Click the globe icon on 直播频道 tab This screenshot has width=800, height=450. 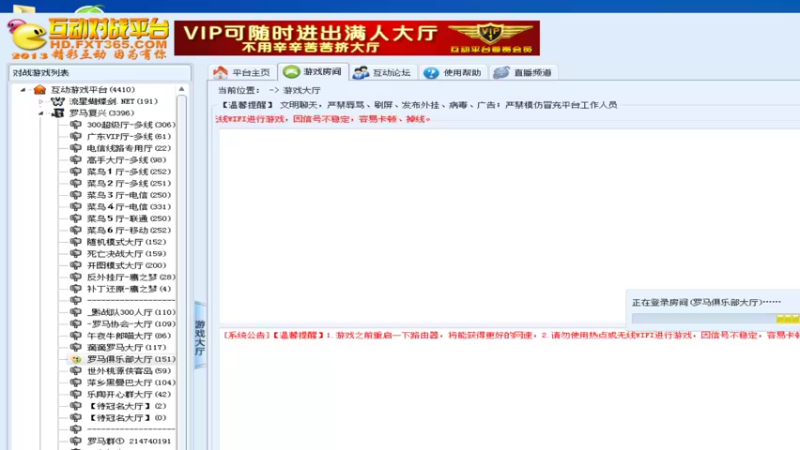click(501, 72)
